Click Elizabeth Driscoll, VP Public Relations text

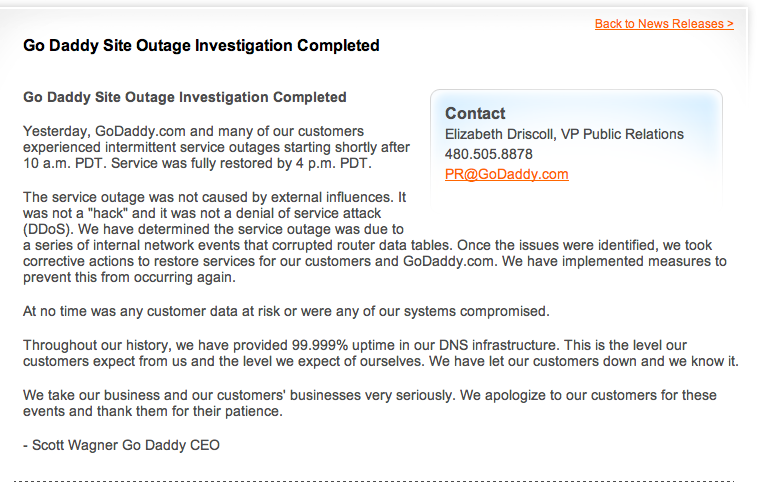pos(564,134)
